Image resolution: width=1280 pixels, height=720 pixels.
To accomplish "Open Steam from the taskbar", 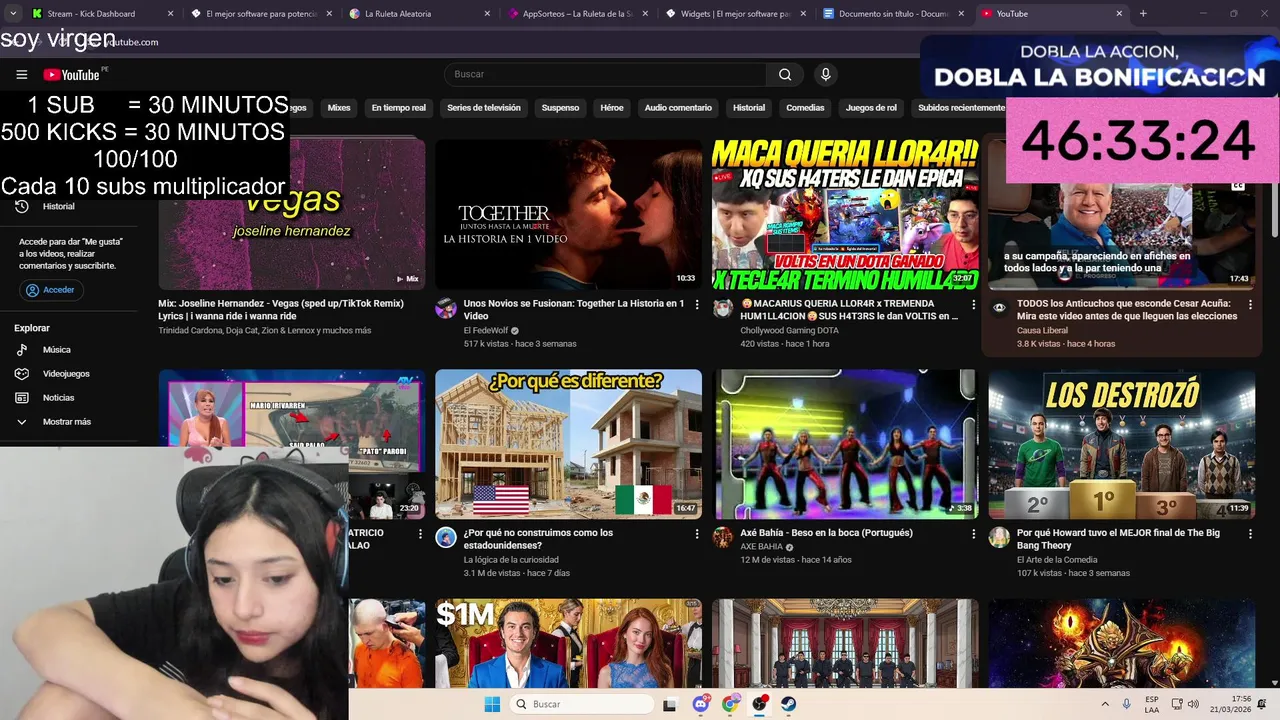I will click(x=789, y=704).
